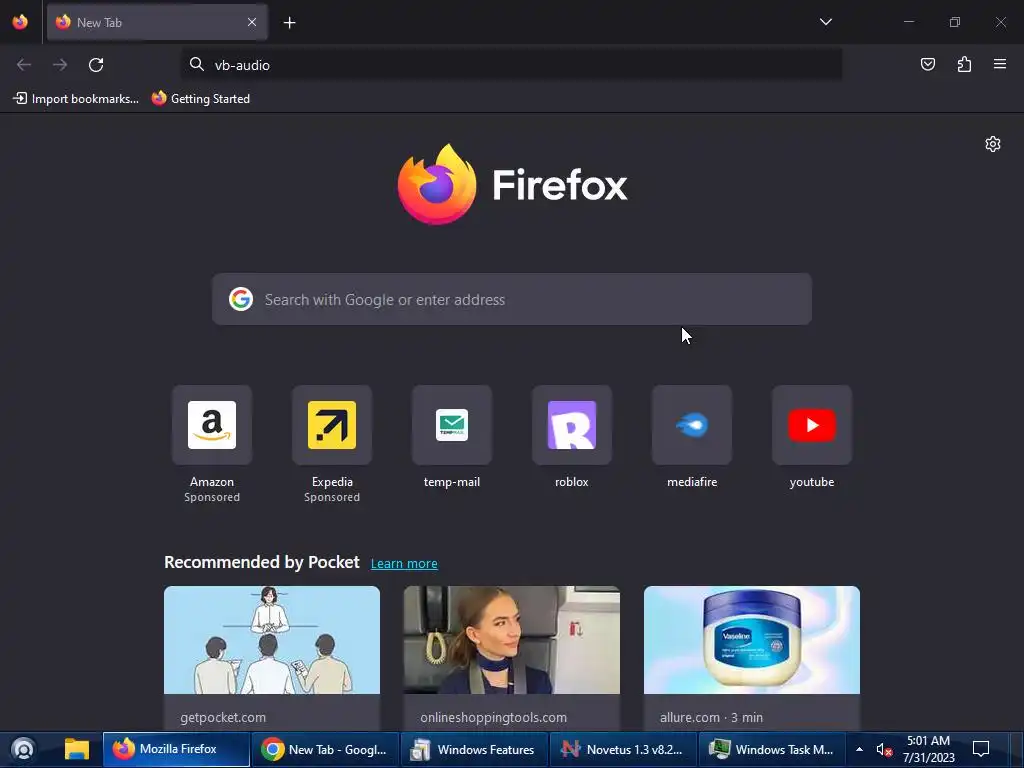This screenshot has width=1024, height=768.
Task: Go forward with the forward arrow
Action: pyautogui.click(x=60, y=65)
